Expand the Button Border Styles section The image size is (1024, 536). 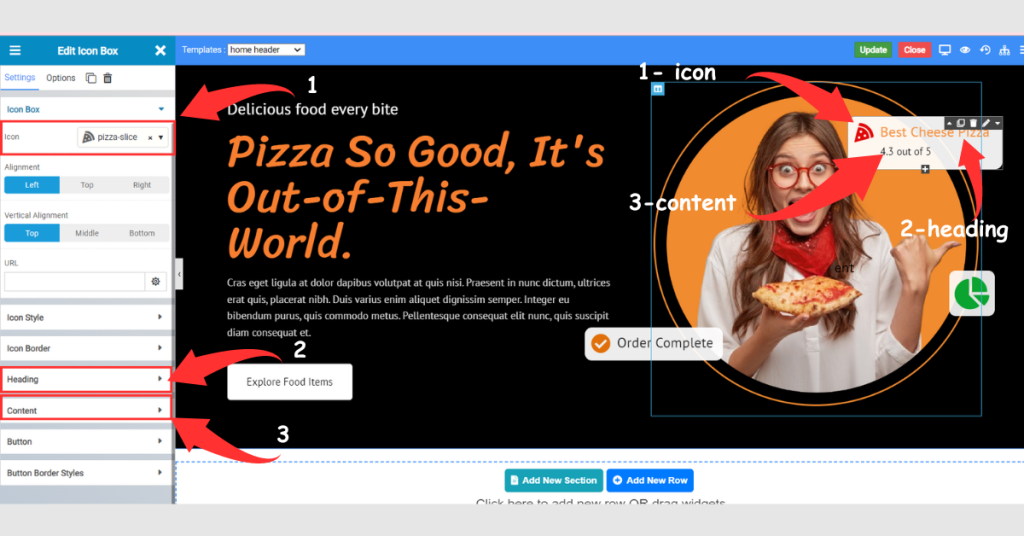pos(86,473)
